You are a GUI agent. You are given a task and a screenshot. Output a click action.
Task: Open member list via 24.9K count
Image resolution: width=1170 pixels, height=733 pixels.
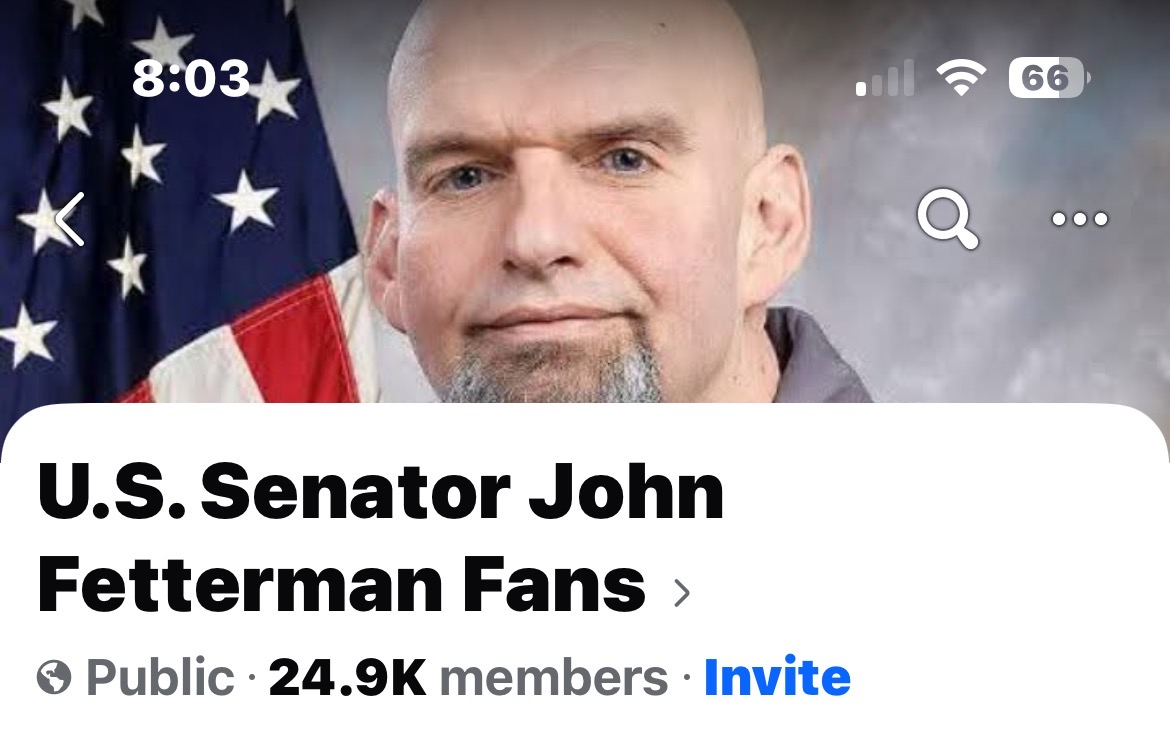point(347,677)
